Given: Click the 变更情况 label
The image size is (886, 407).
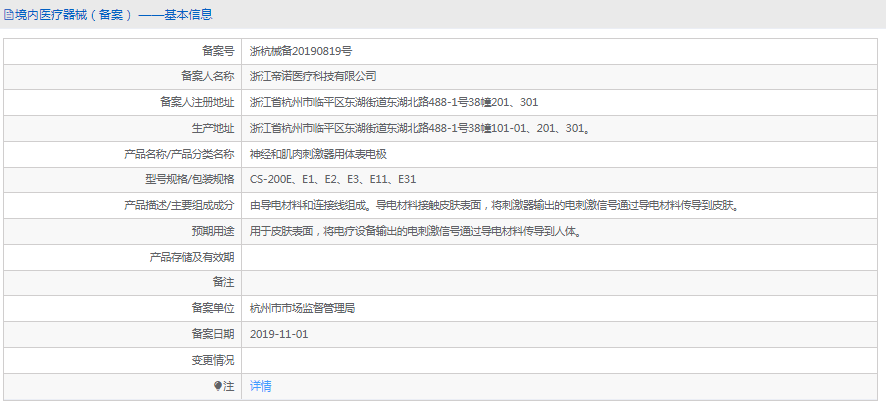Looking at the screenshot, I should (x=213, y=360).
